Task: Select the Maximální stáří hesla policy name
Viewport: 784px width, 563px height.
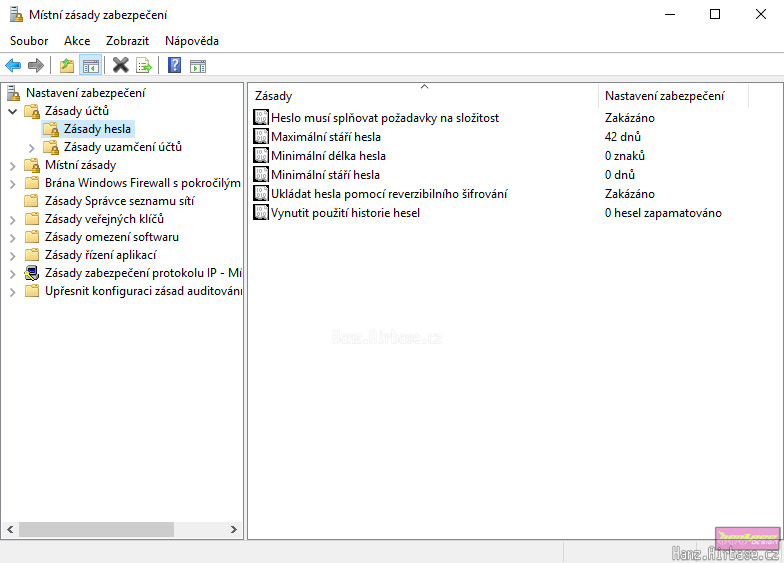Action: [x=326, y=136]
